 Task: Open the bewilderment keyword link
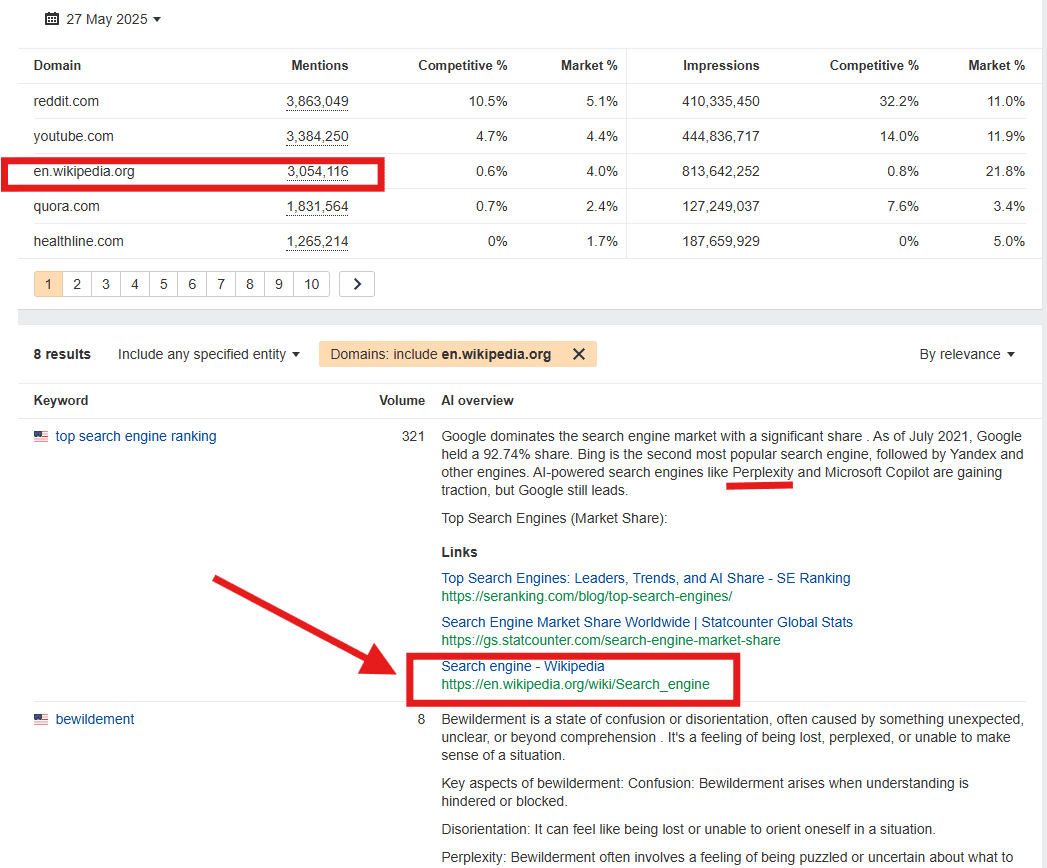point(95,720)
